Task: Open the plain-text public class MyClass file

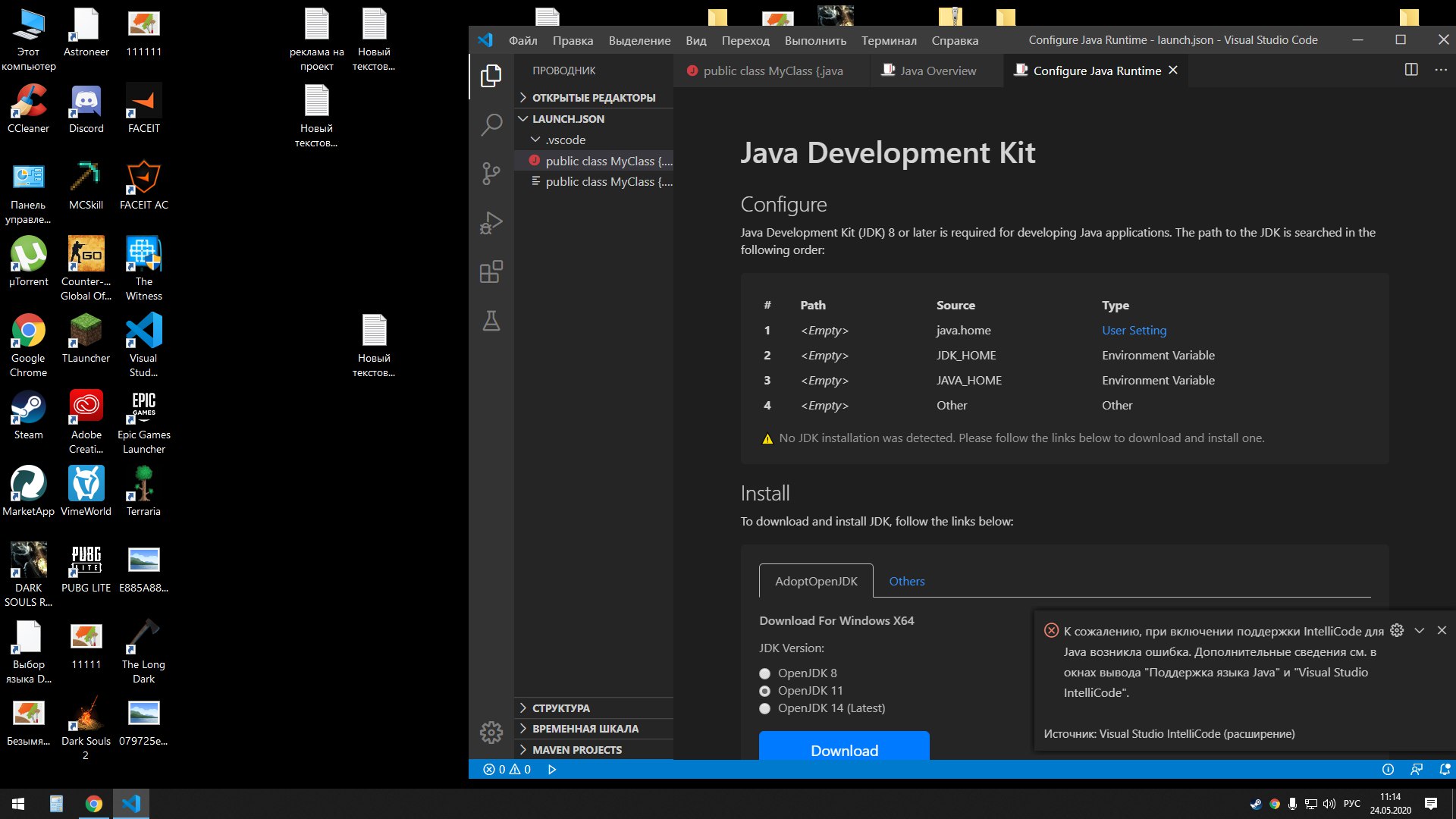Action: [x=593, y=181]
